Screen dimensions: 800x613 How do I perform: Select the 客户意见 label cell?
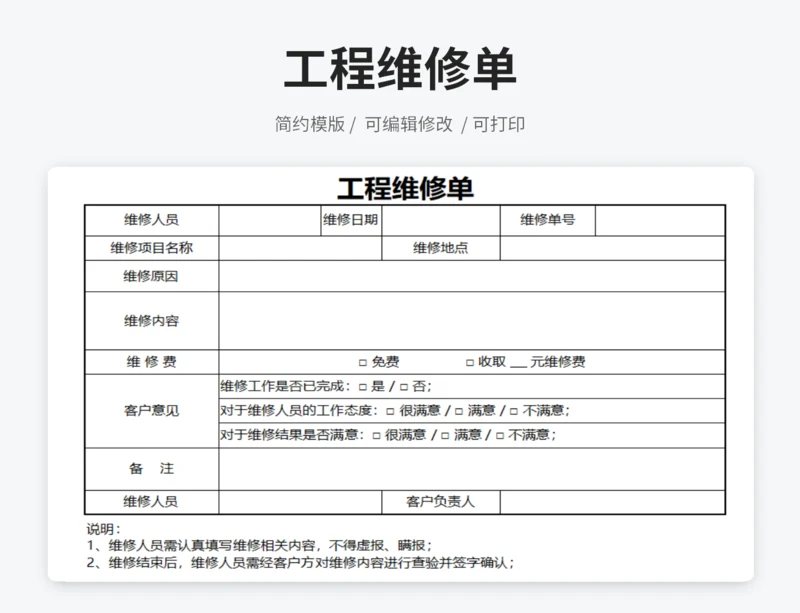point(152,411)
